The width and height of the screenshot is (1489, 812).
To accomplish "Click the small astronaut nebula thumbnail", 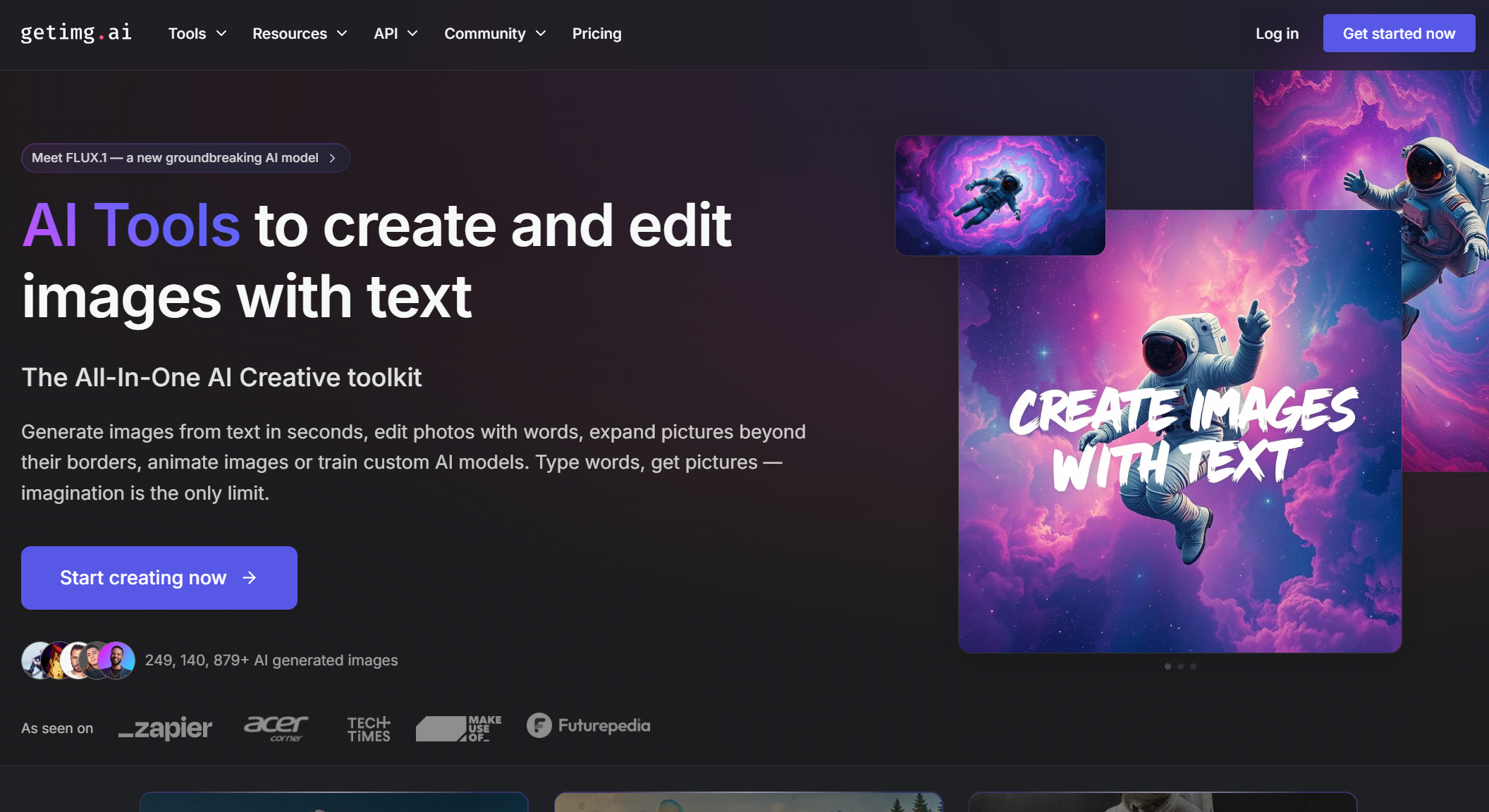I will point(1000,195).
